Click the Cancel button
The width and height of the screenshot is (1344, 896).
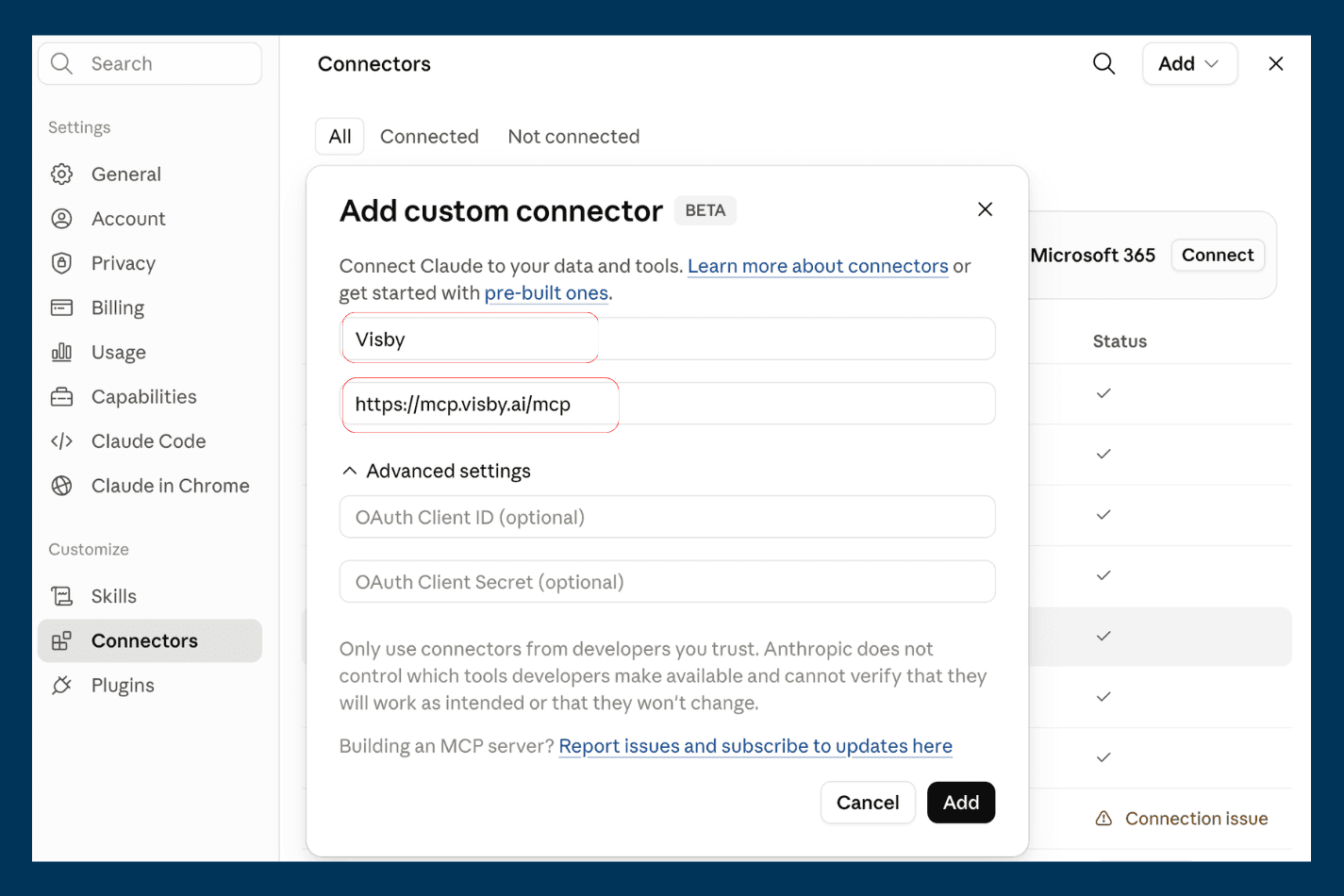pos(868,803)
